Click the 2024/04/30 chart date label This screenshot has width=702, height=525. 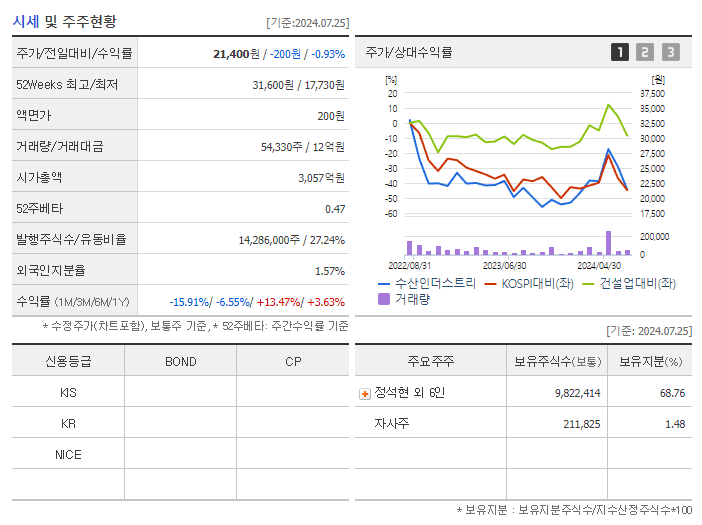(599, 266)
